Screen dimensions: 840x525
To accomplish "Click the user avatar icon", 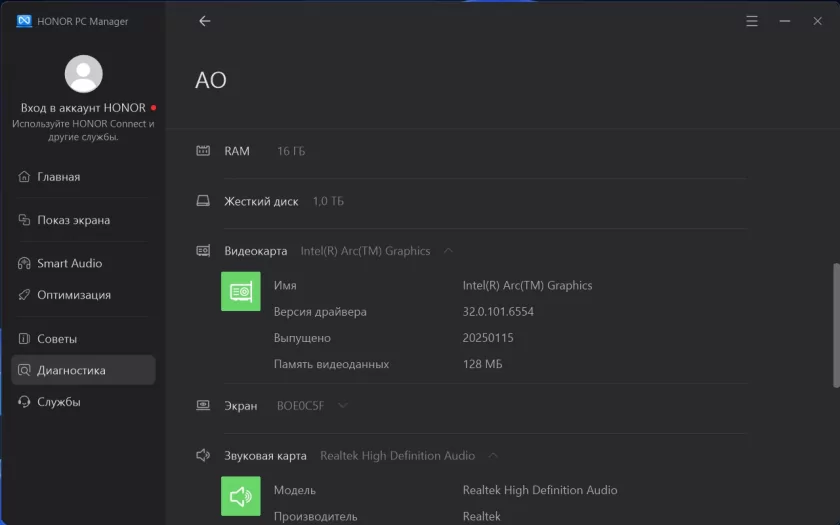I will tap(83, 74).
